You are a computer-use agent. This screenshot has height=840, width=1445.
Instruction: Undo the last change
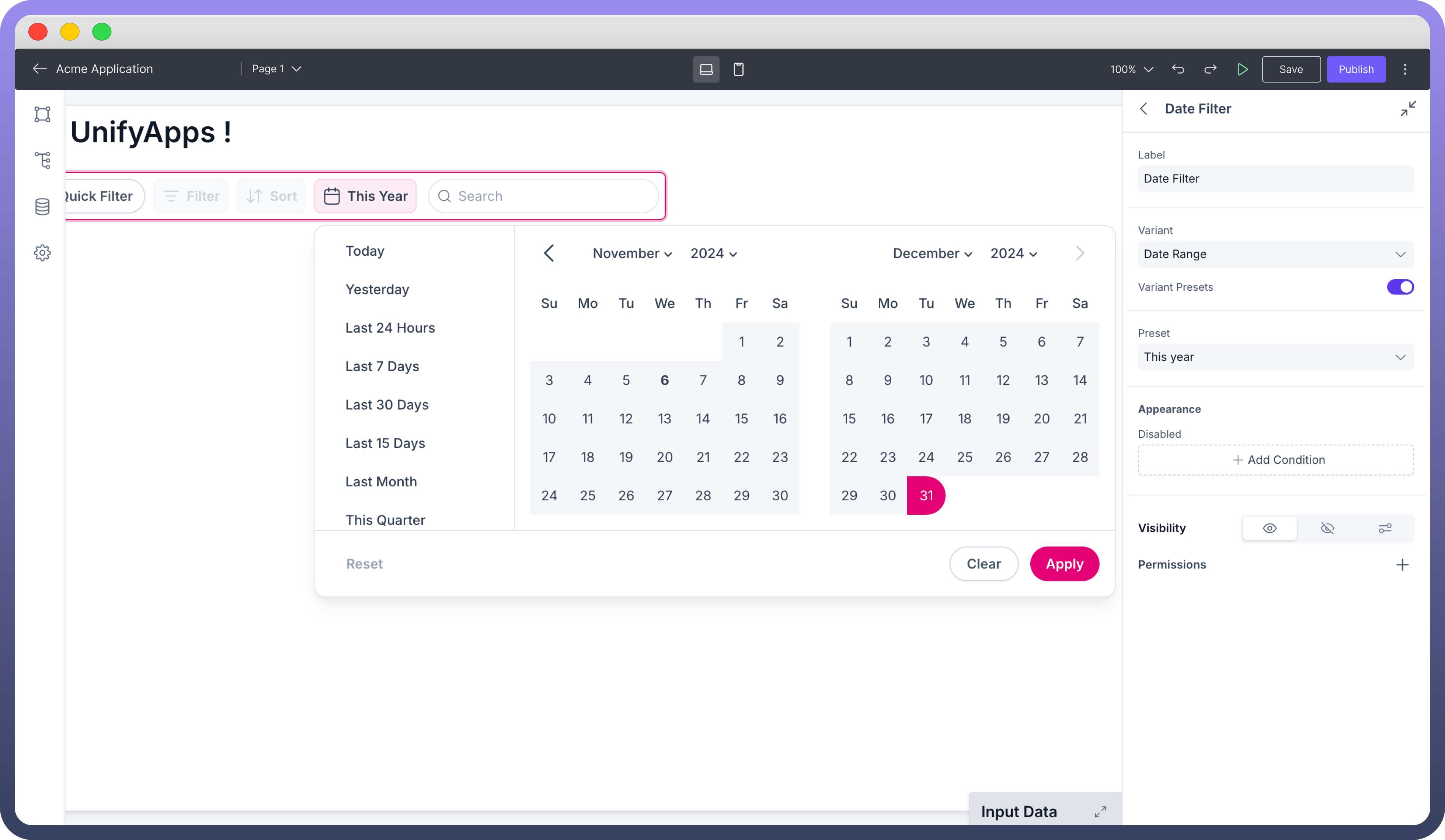pyautogui.click(x=1178, y=69)
